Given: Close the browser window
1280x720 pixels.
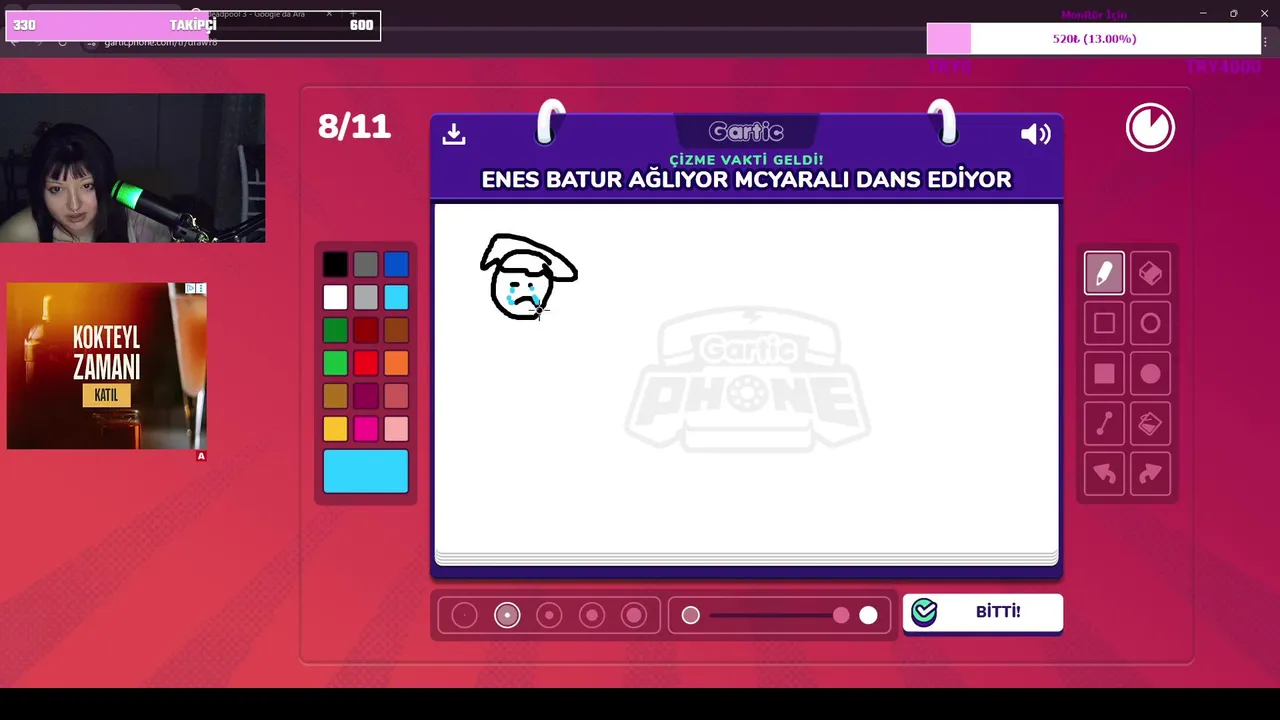Looking at the screenshot, I should pos(1264,13).
